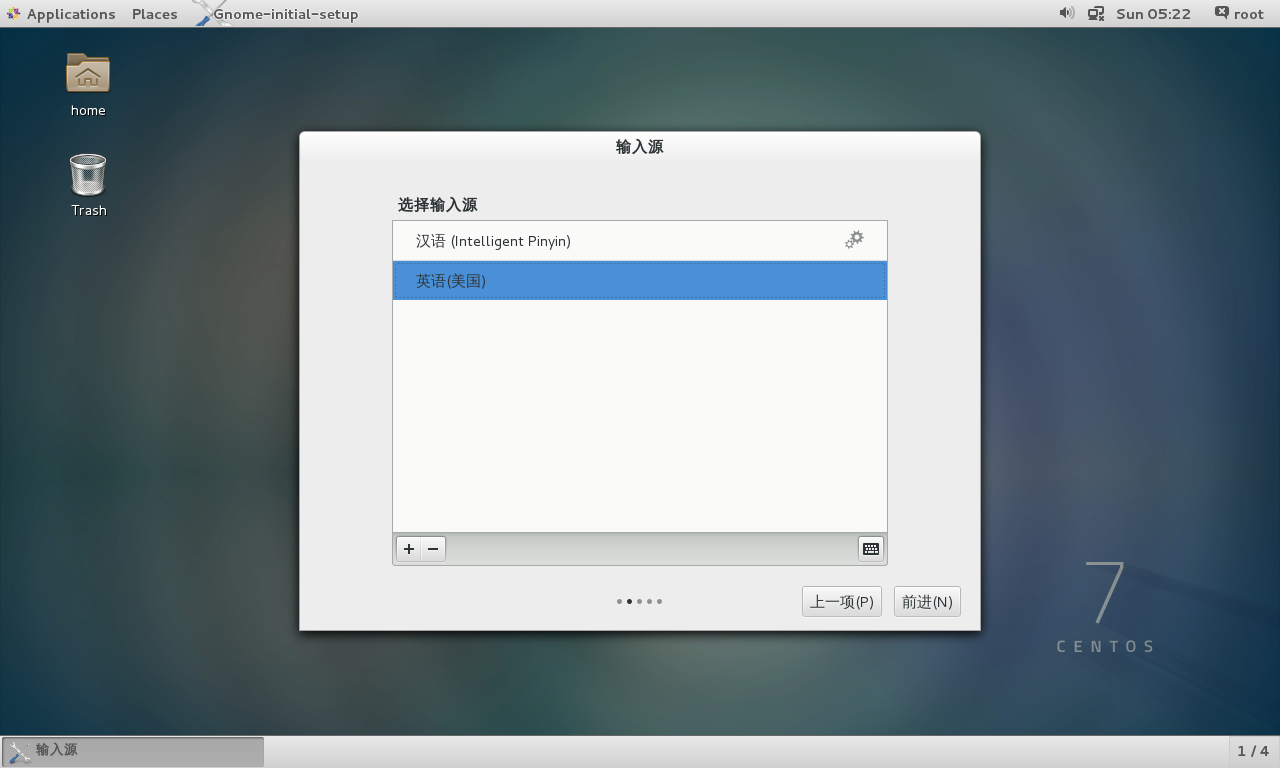Open the Applications menu
The image size is (1280, 768).
(62, 13)
